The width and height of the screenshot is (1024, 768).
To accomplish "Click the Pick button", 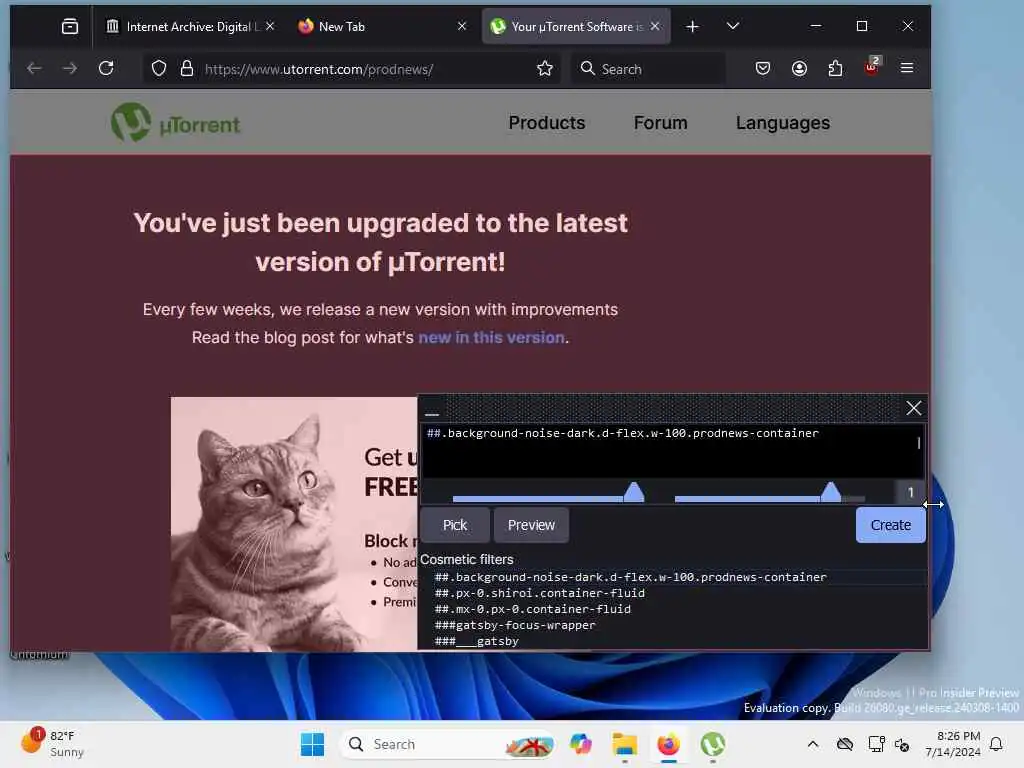I will point(455,525).
